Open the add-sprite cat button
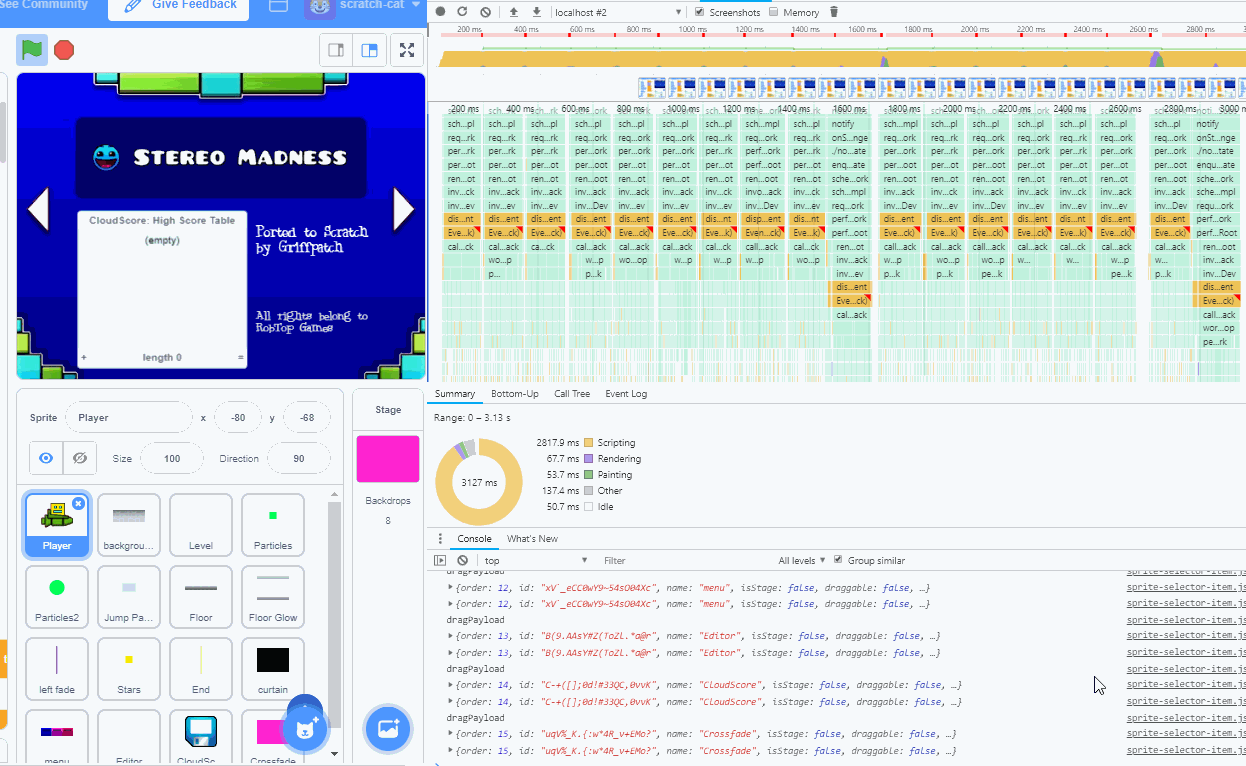1246x766 pixels. (x=305, y=727)
